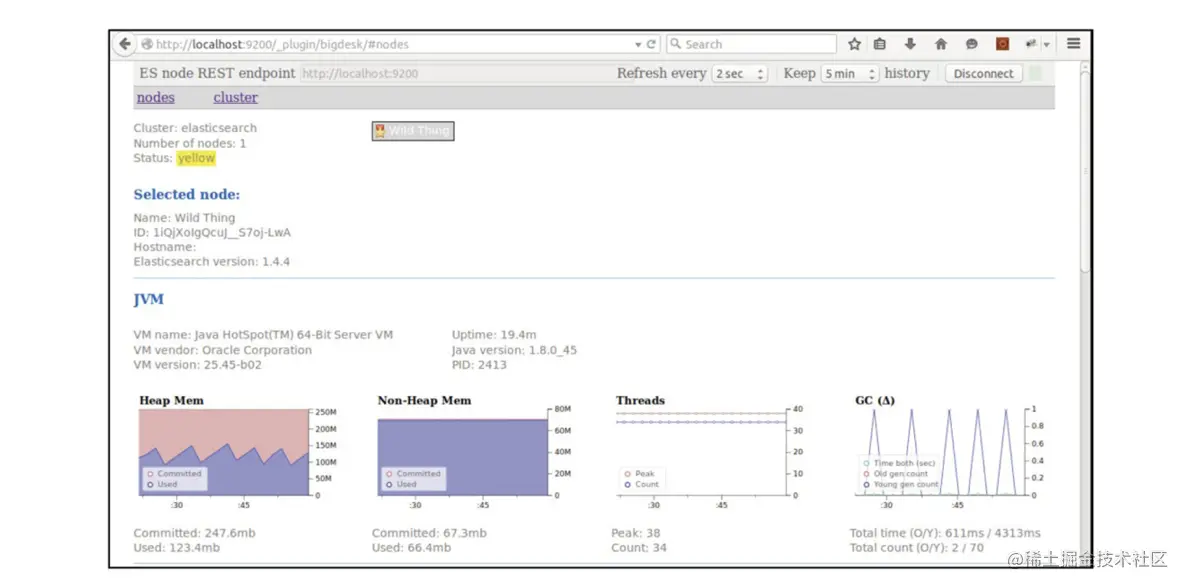This screenshot has height=588, width=1186.
Task: Click the GC (Δ) chart
Action: point(940,453)
